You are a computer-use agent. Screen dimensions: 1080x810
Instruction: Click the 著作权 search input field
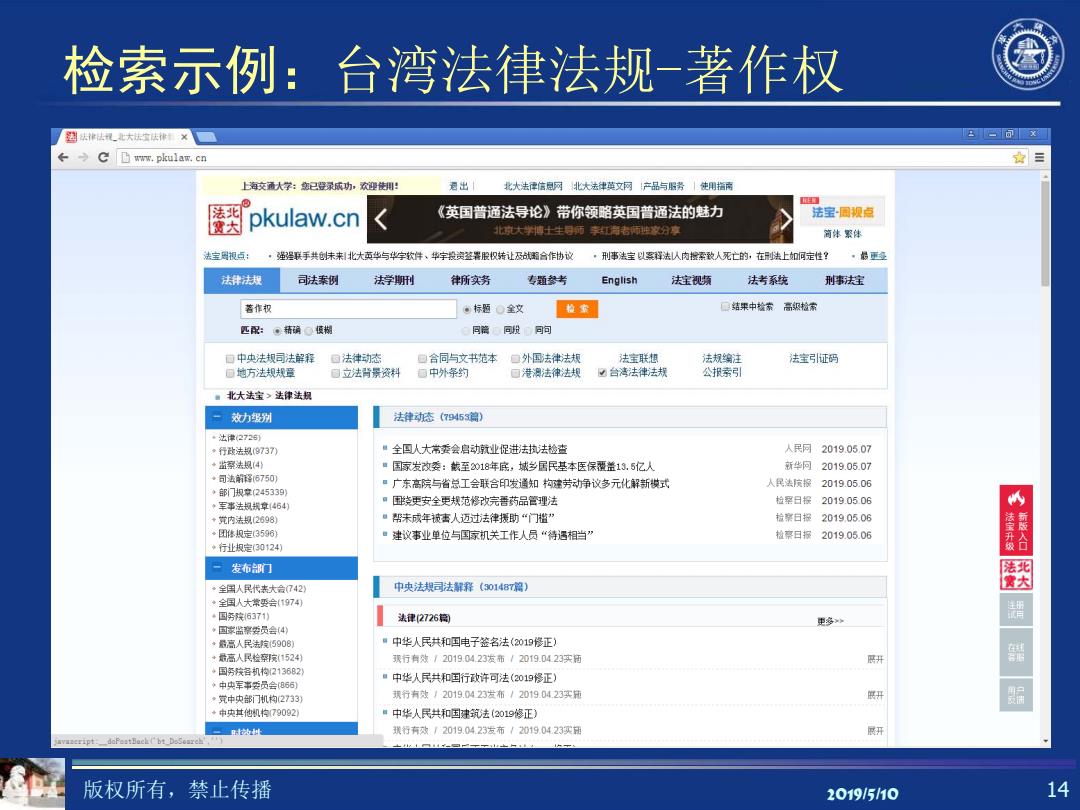tap(349, 309)
